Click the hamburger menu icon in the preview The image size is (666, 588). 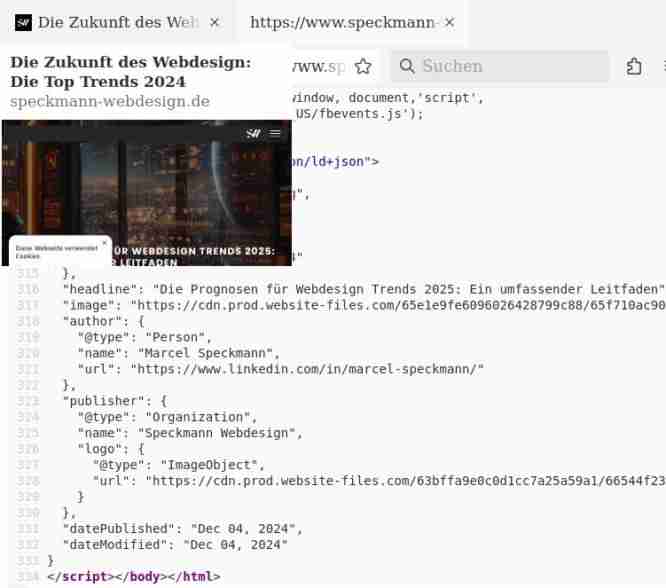pos(275,133)
